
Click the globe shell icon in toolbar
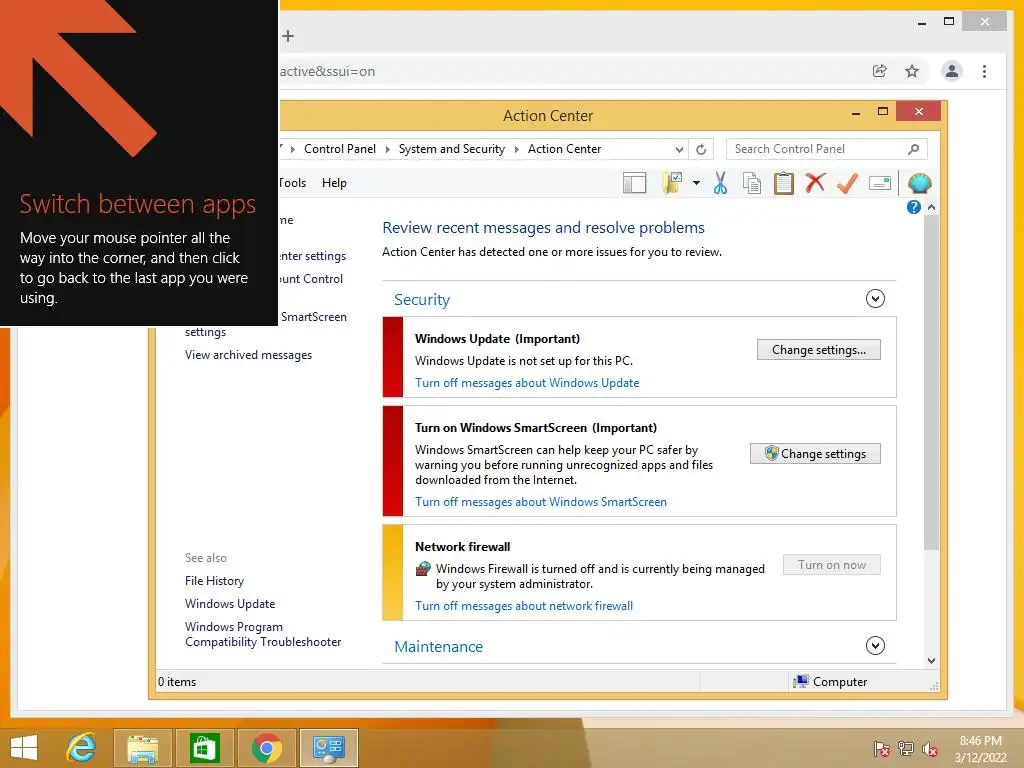coord(919,184)
